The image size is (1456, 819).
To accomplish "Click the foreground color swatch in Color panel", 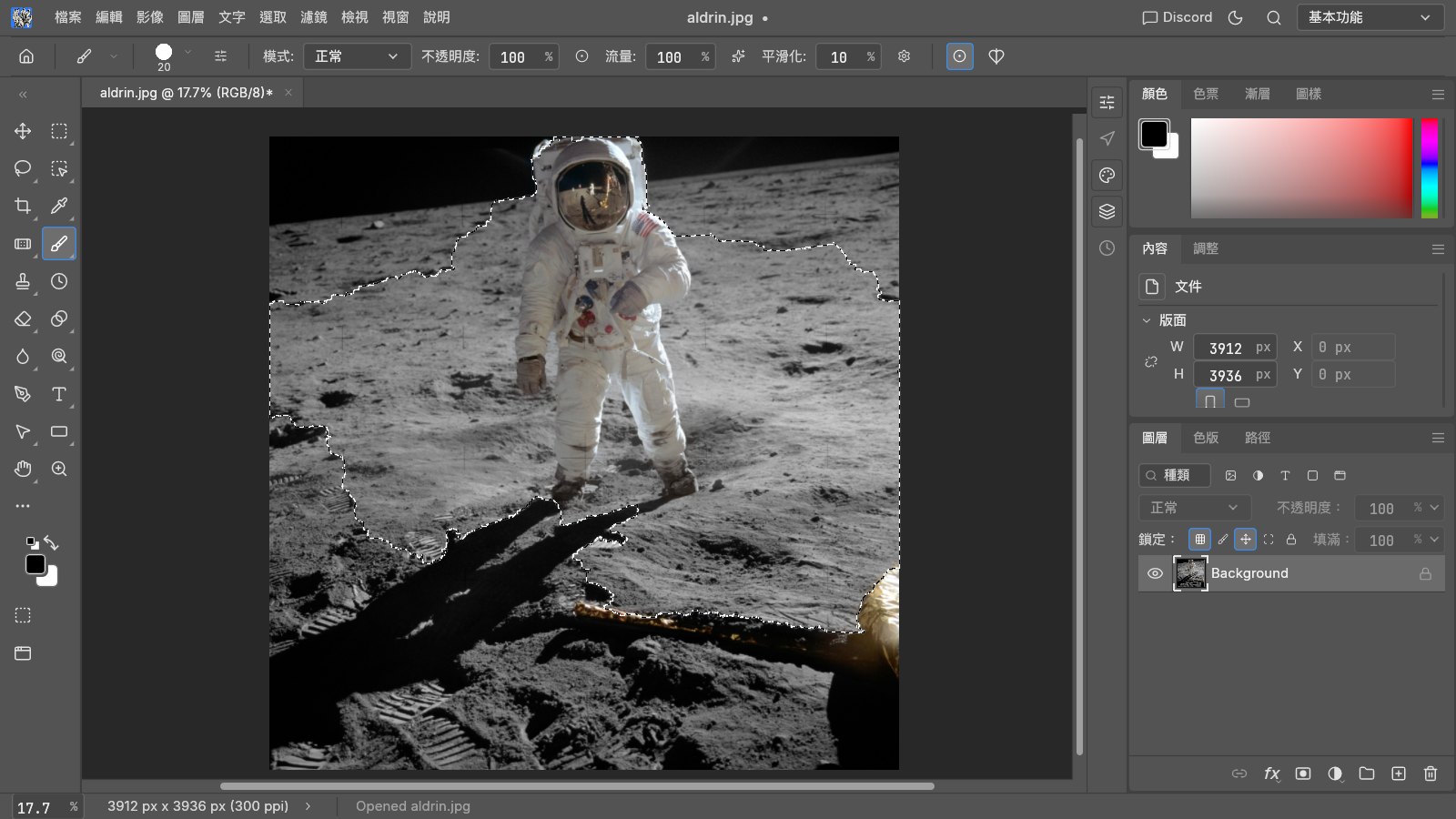I will pyautogui.click(x=1154, y=134).
